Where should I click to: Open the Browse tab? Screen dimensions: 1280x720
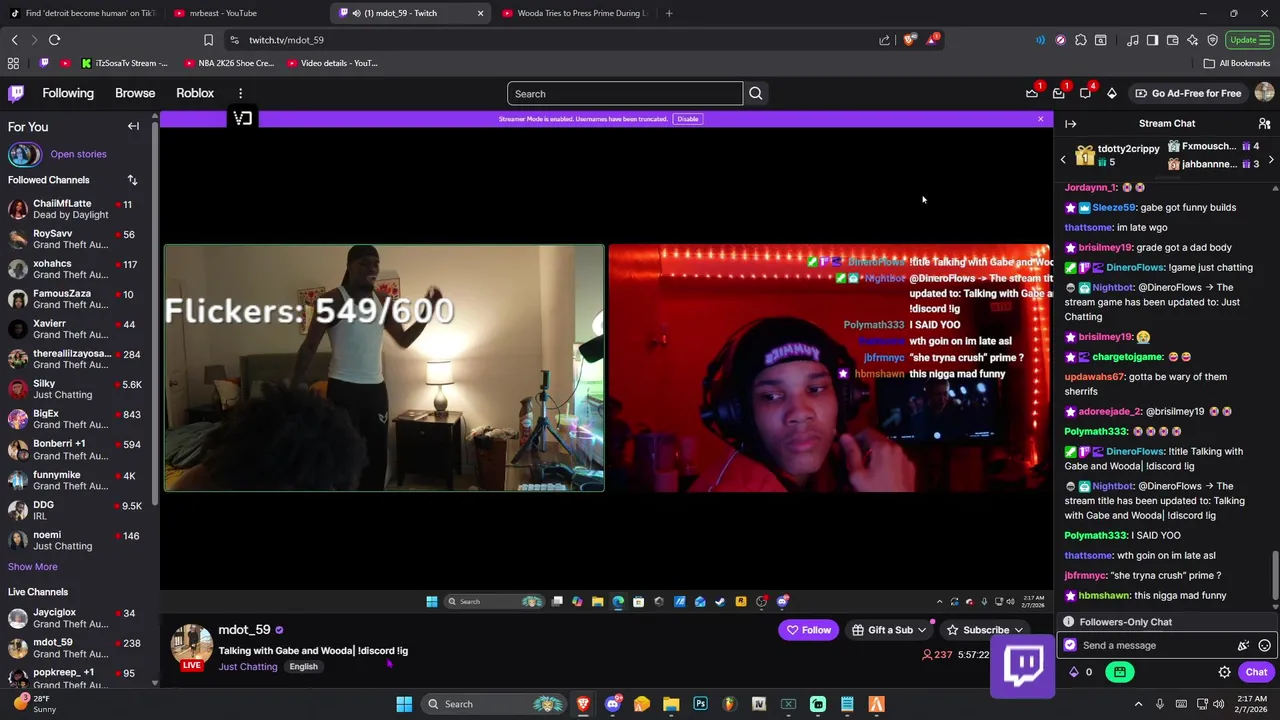tap(135, 93)
